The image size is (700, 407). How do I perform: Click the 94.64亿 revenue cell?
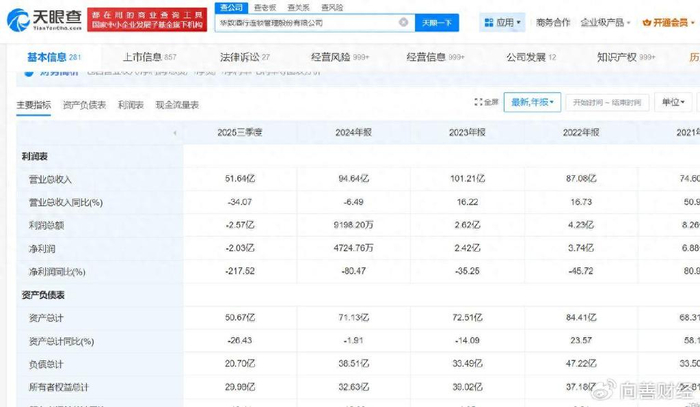tap(354, 179)
